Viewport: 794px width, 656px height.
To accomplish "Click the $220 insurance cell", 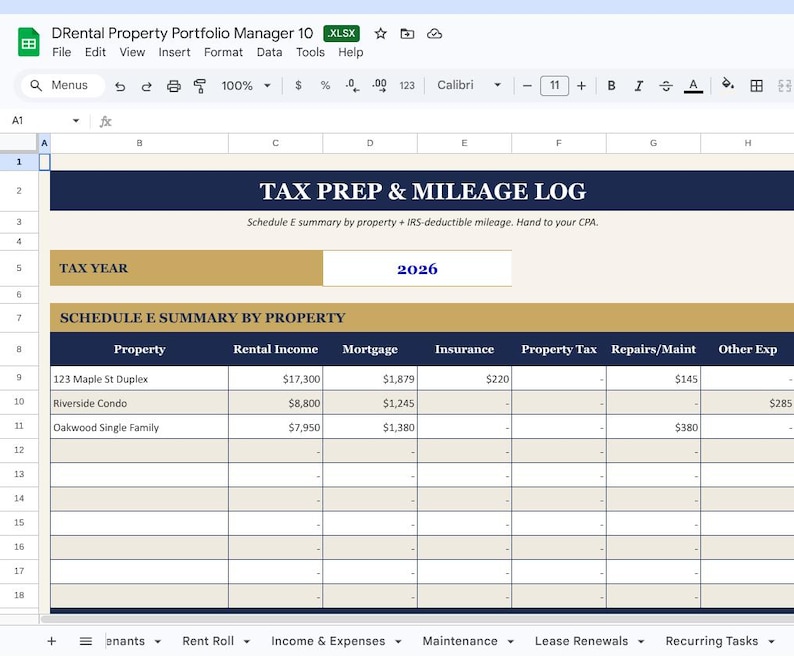I will 464,378.
